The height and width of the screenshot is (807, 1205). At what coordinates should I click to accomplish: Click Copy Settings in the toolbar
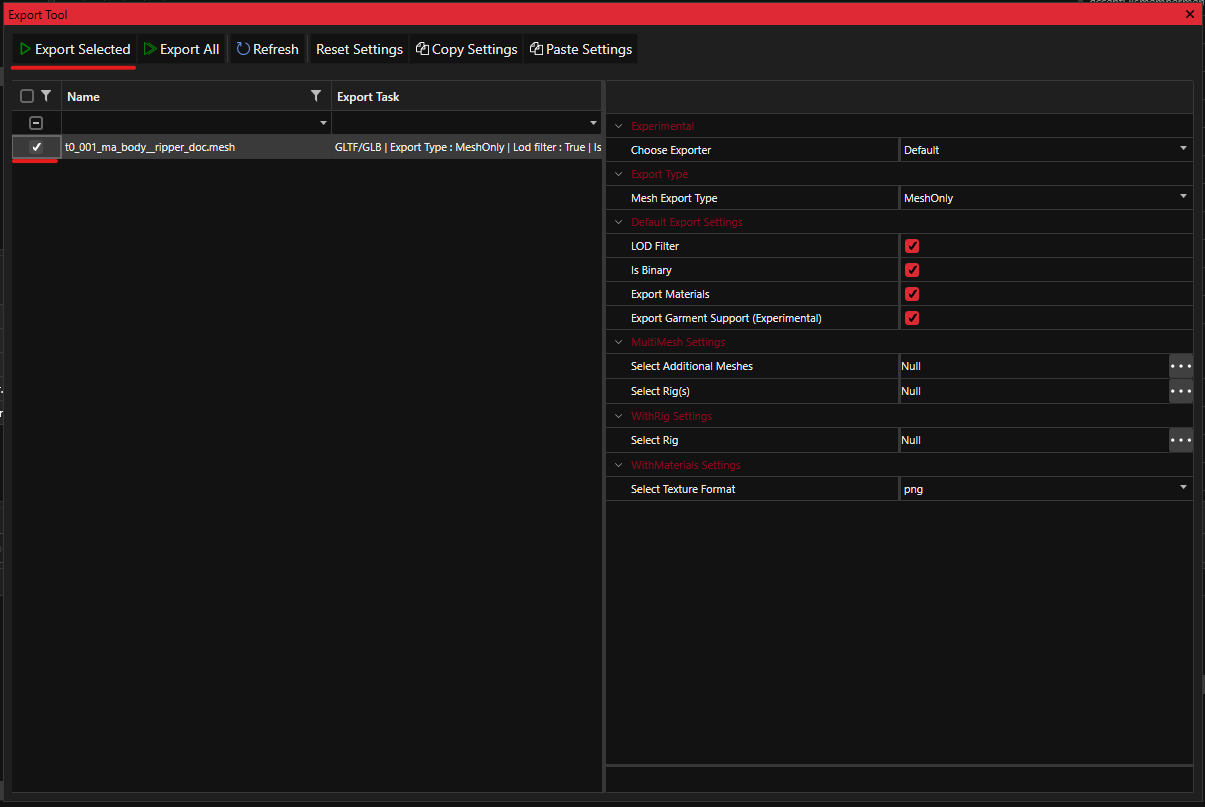coord(466,49)
